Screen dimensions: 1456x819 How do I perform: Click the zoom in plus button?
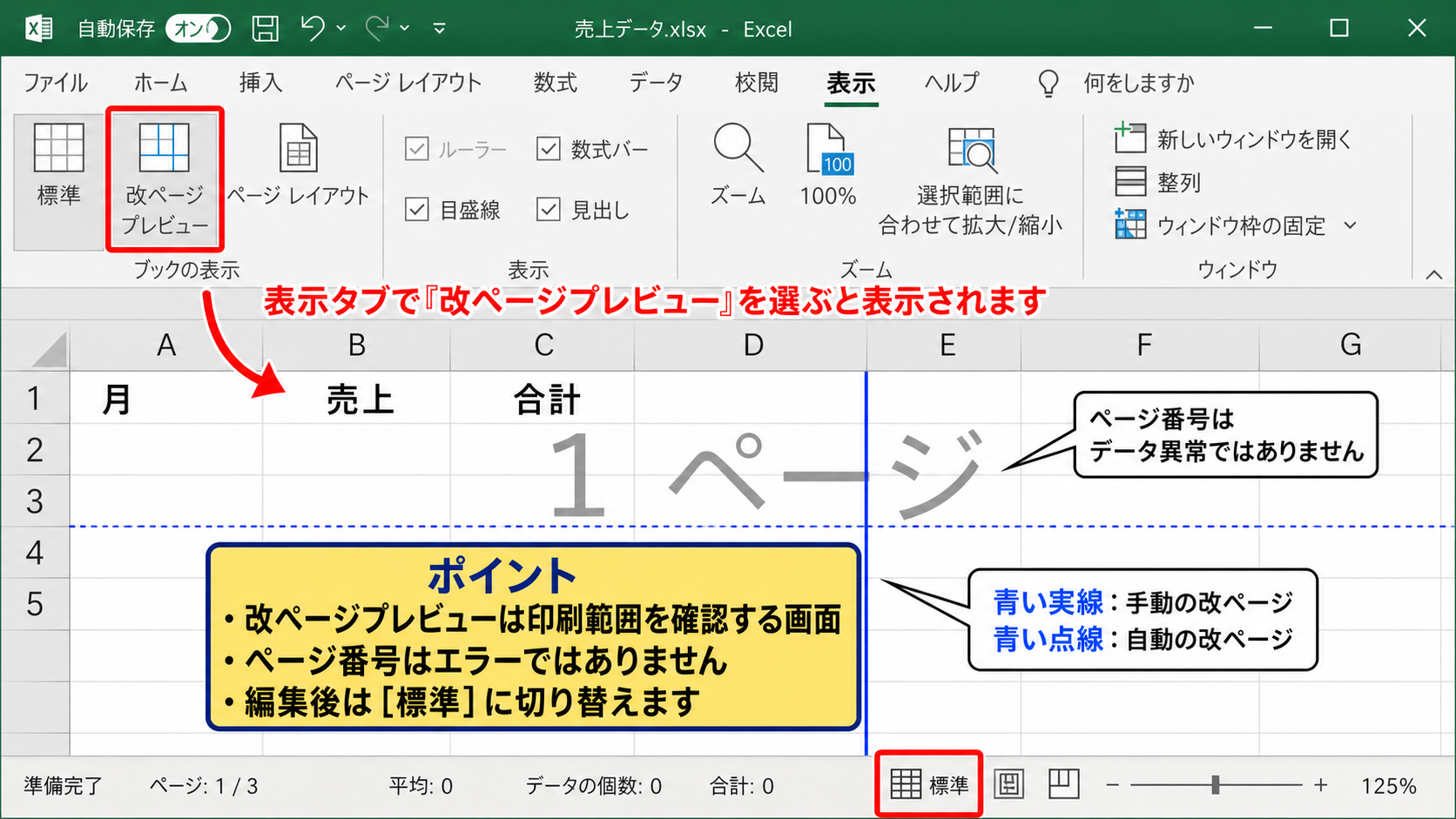pyautogui.click(x=1321, y=785)
